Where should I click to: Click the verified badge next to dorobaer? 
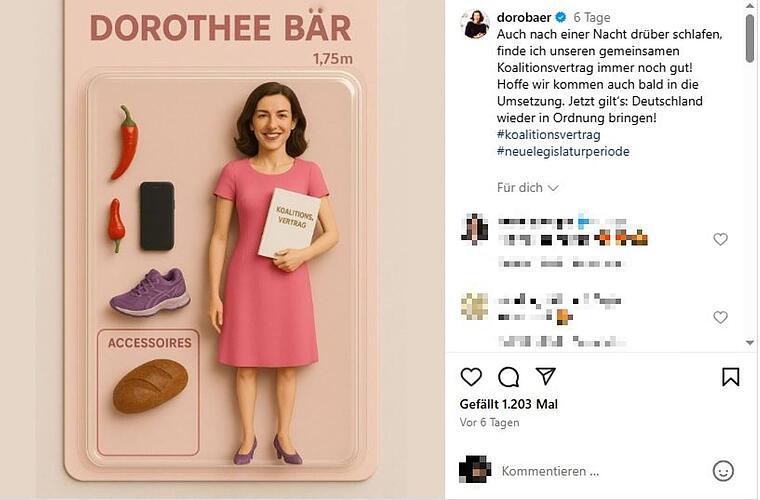(561, 17)
